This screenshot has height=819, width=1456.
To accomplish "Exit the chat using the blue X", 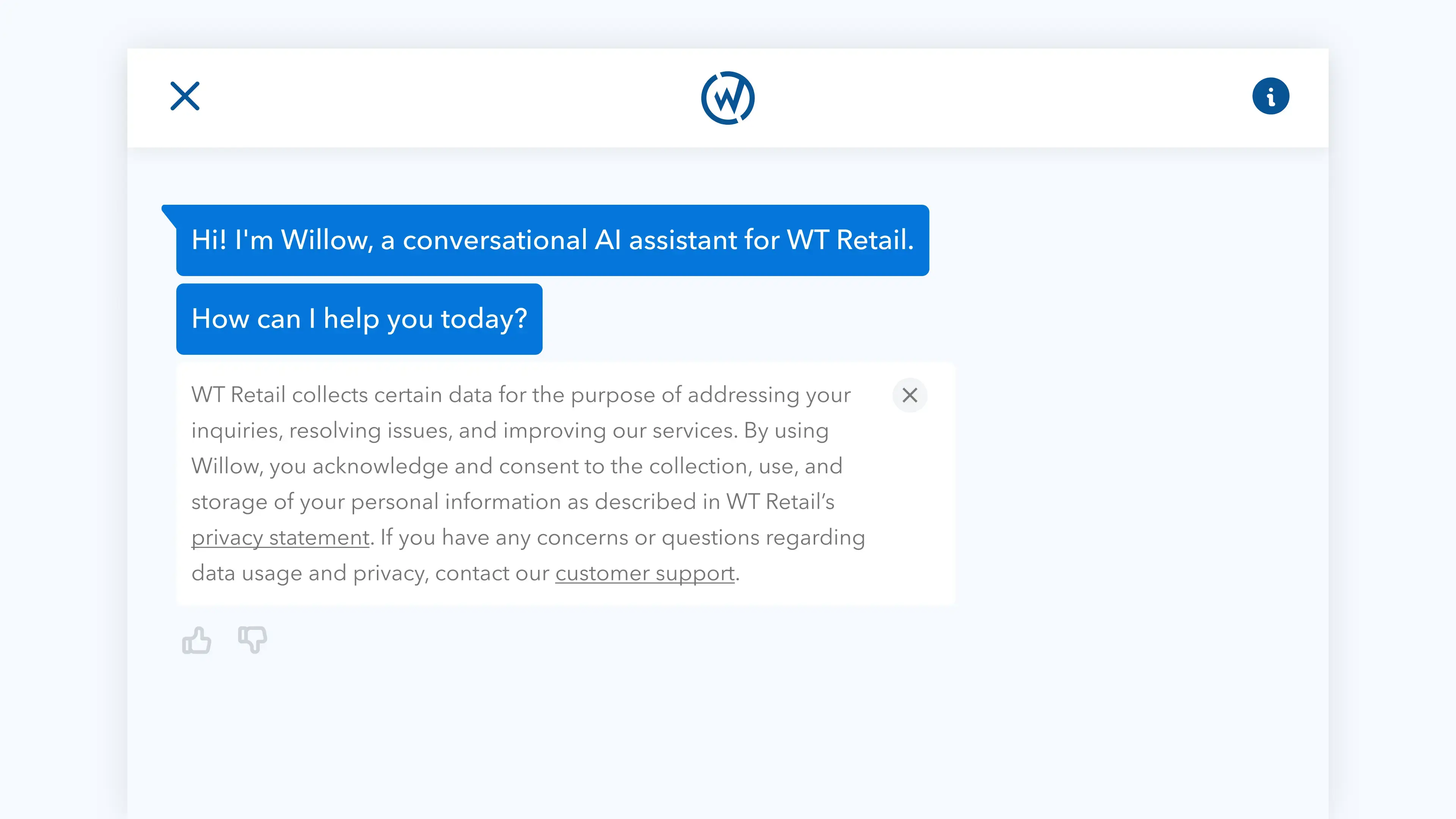I will point(185,96).
